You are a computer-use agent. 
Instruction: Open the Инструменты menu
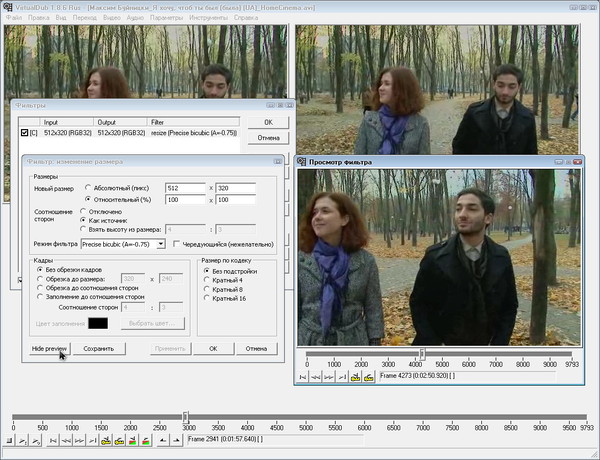pos(209,18)
